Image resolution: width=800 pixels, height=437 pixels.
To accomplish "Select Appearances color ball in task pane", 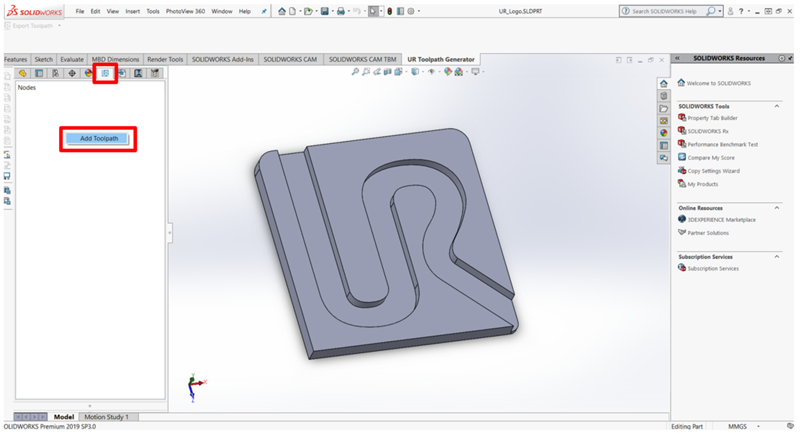I will coord(663,132).
